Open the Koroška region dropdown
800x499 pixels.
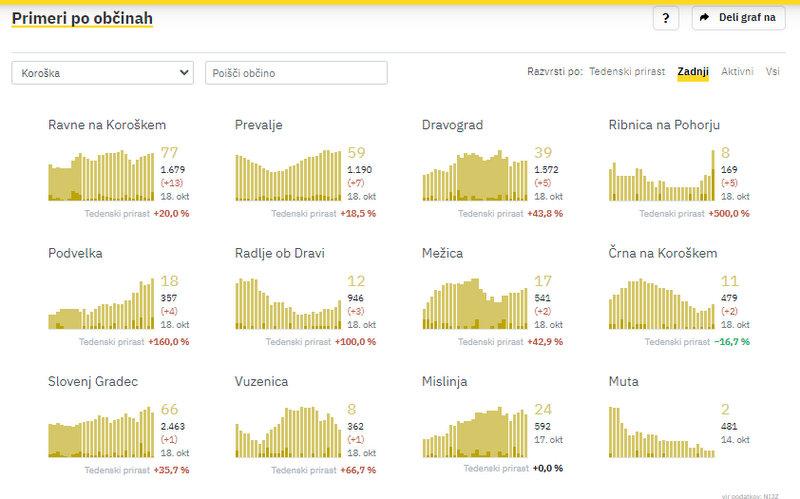click(x=102, y=73)
